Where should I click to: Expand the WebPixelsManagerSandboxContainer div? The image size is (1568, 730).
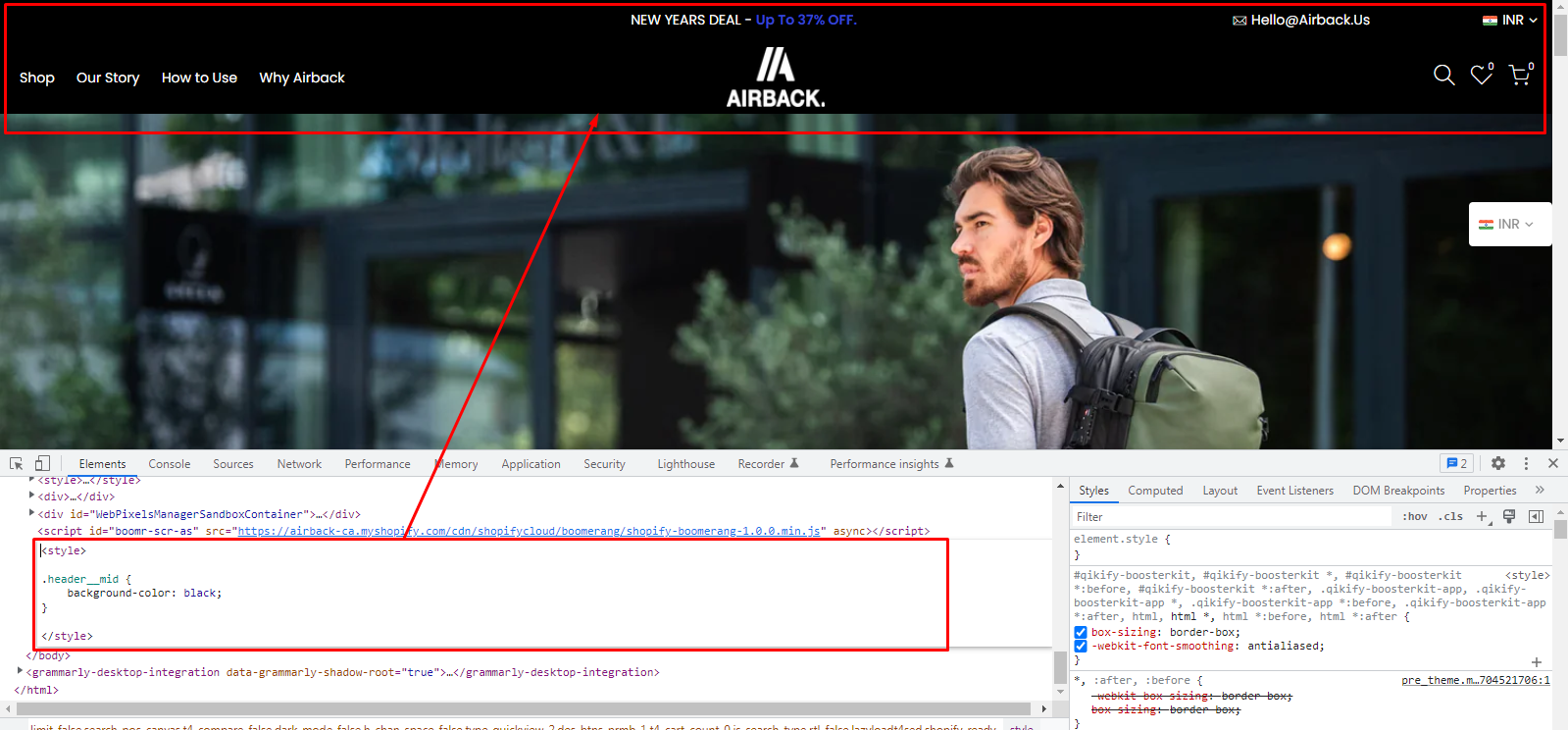[x=32, y=513]
